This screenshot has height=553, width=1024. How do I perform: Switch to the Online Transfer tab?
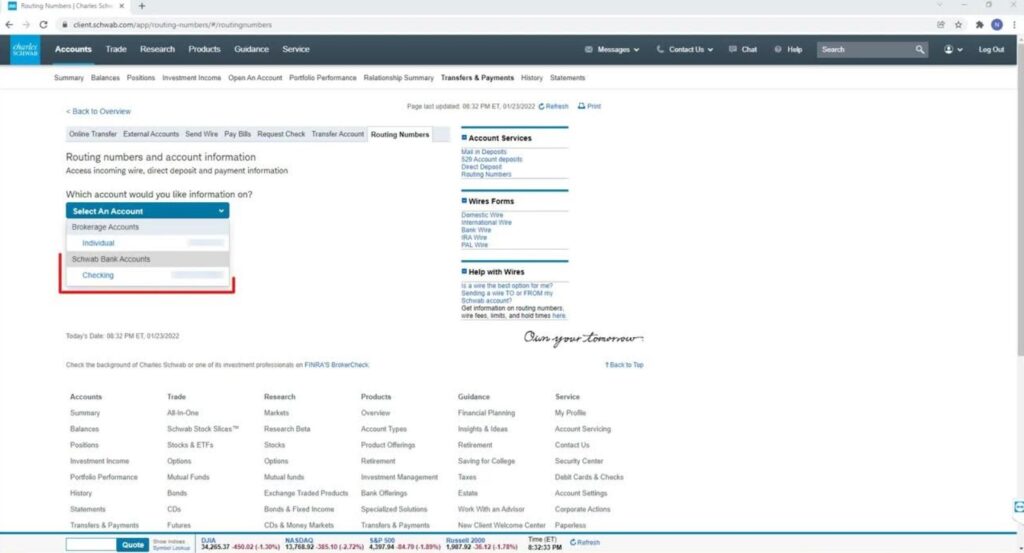coord(93,134)
